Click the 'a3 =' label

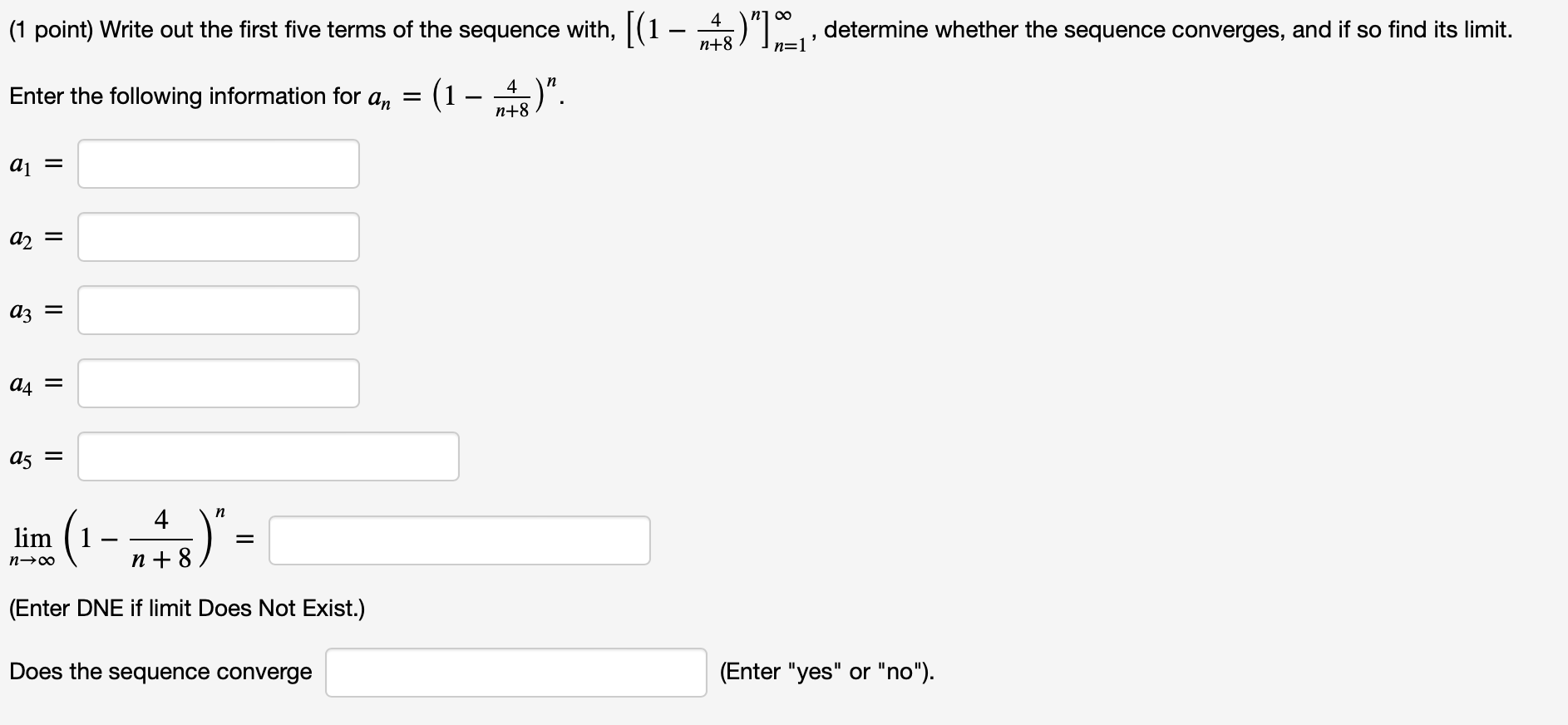pos(36,311)
